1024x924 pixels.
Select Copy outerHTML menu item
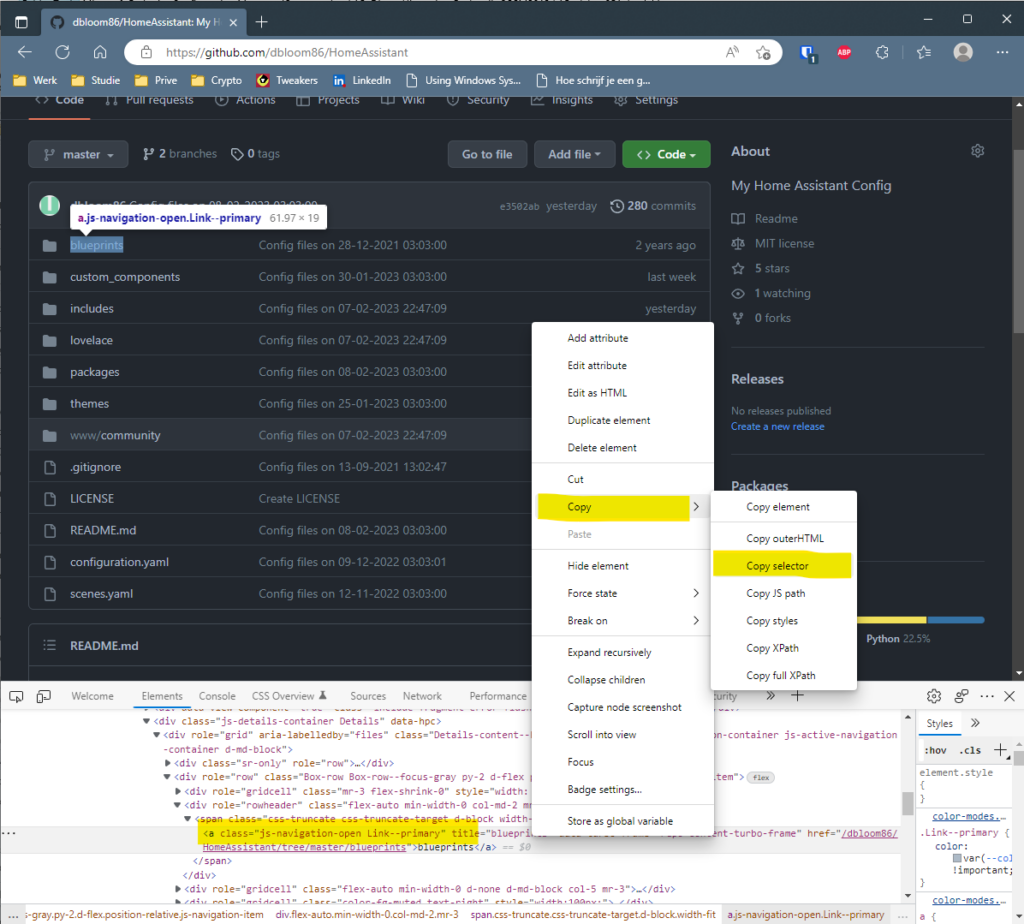pyautogui.click(x=783, y=538)
